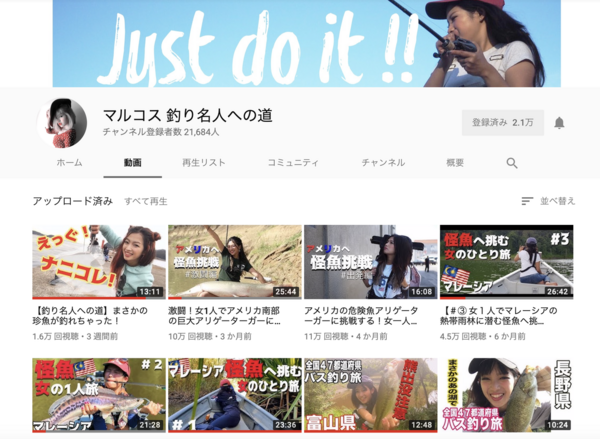The width and height of the screenshot is (600, 439).
Task: Expand the アップロード済み uploads filter
Action: [x=72, y=201]
